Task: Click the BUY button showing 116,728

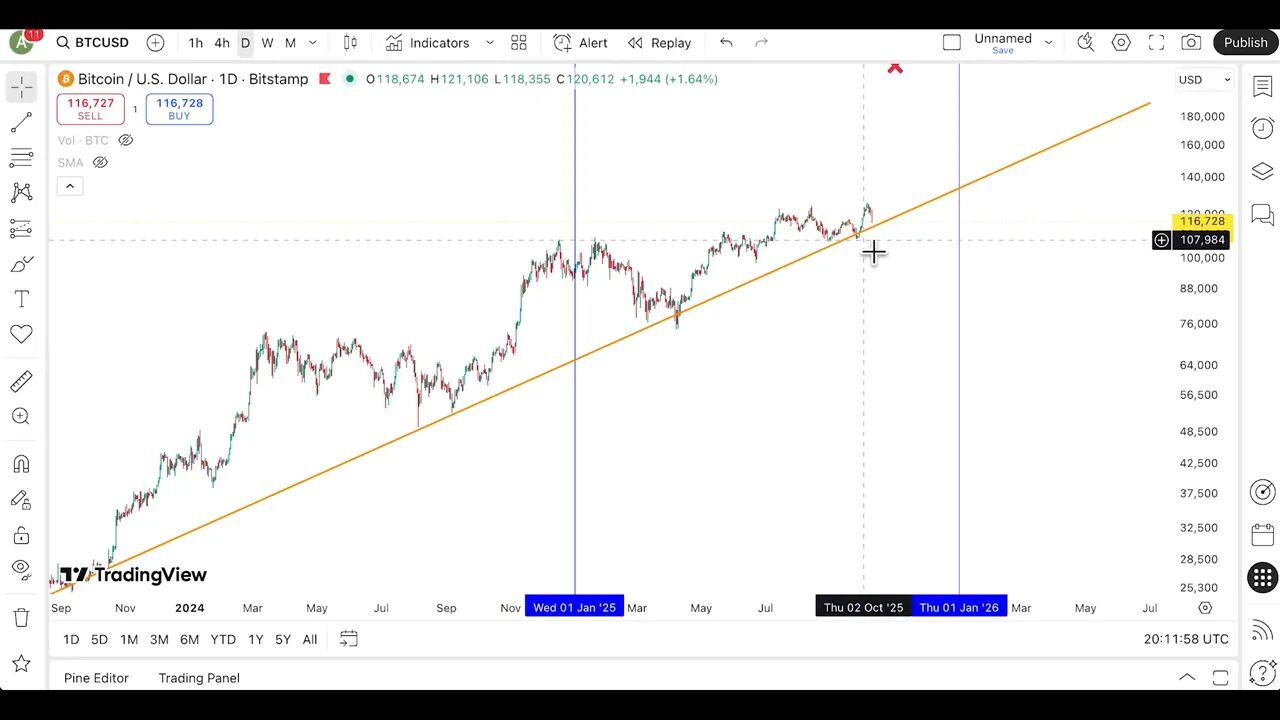Action: [179, 109]
